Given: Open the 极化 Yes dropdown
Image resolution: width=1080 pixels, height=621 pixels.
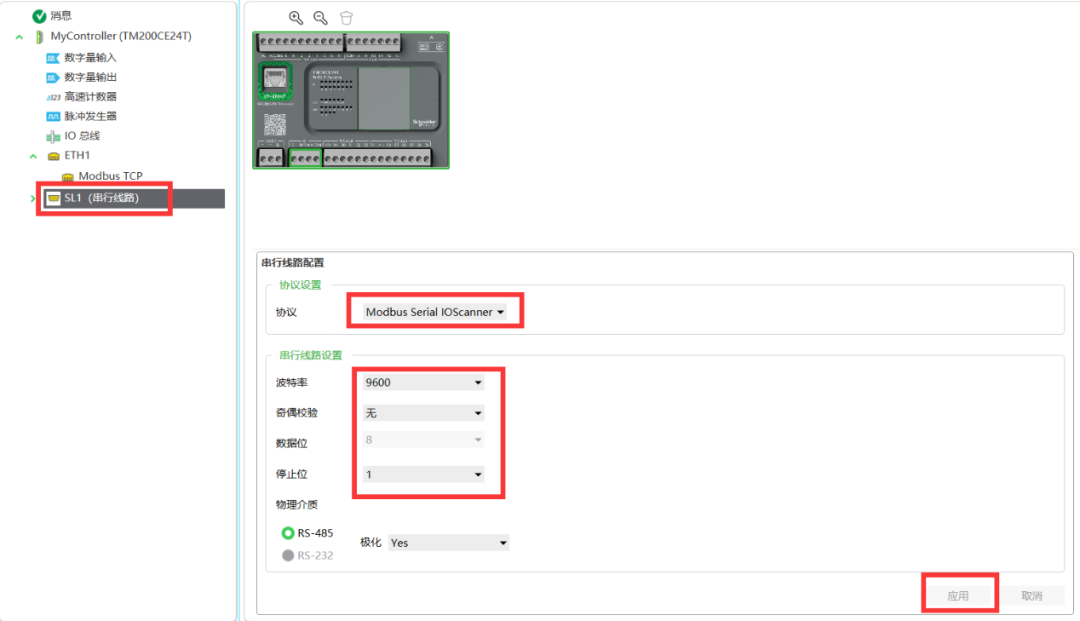Looking at the screenshot, I should pos(448,543).
